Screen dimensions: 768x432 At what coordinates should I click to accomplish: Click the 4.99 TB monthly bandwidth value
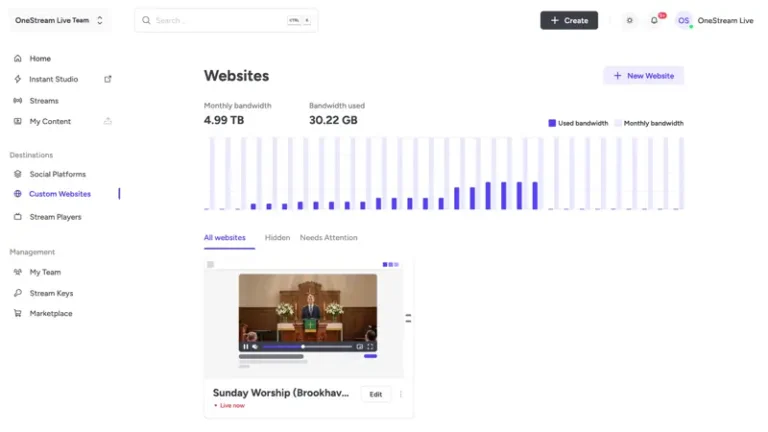224,120
